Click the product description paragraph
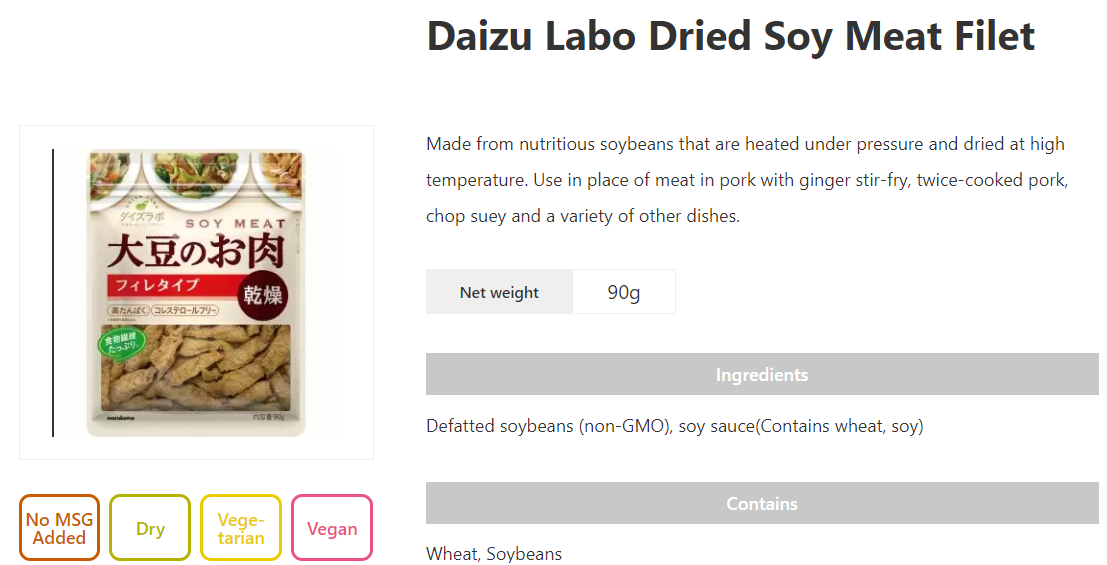The image size is (1107, 565). pyautogui.click(x=746, y=180)
